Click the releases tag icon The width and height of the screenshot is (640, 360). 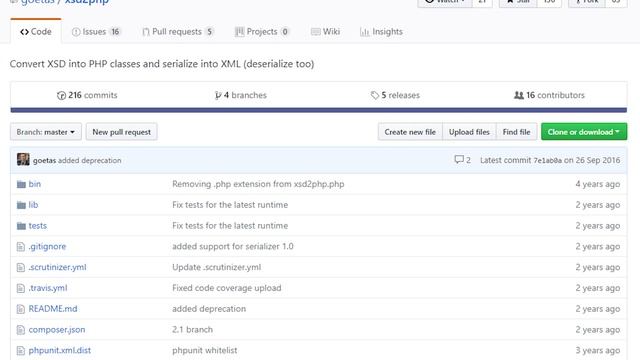[375, 96]
